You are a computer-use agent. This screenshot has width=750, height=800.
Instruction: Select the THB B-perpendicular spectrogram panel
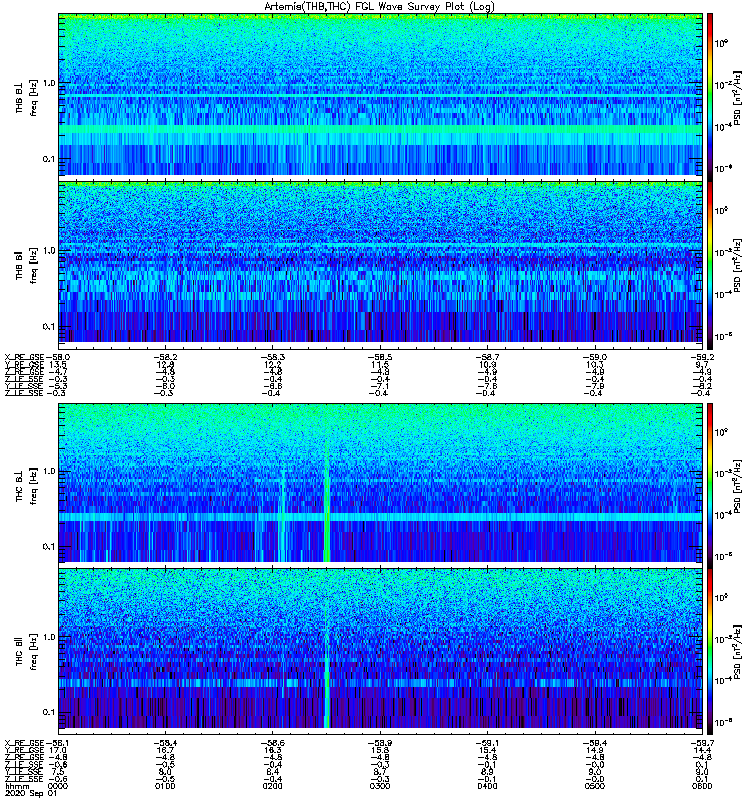coord(381,95)
